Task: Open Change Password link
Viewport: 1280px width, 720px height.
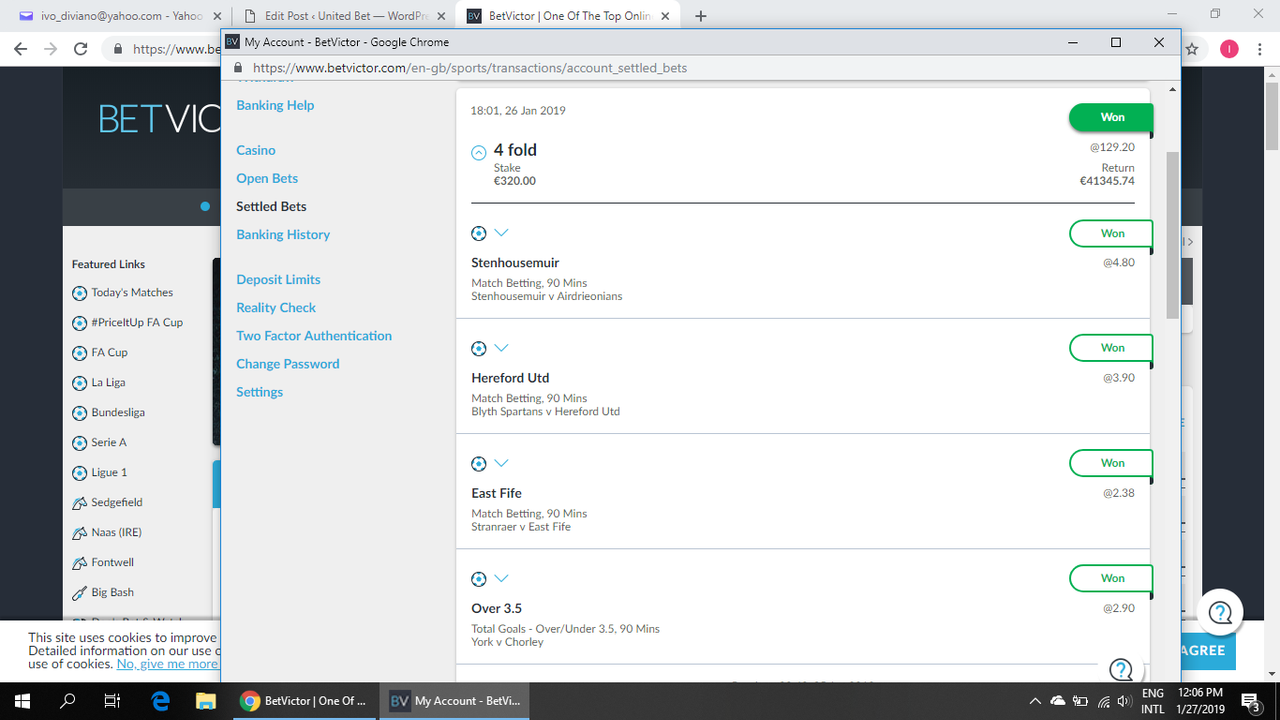Action: tap(288, 363)
